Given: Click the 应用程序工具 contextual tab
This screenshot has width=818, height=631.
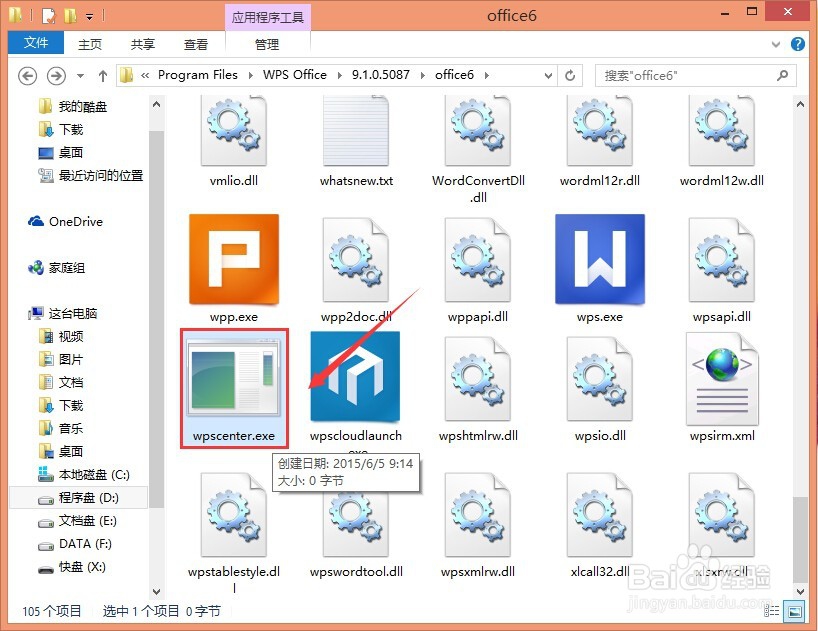Looking at the screenshot, I should tap(268, 18).
